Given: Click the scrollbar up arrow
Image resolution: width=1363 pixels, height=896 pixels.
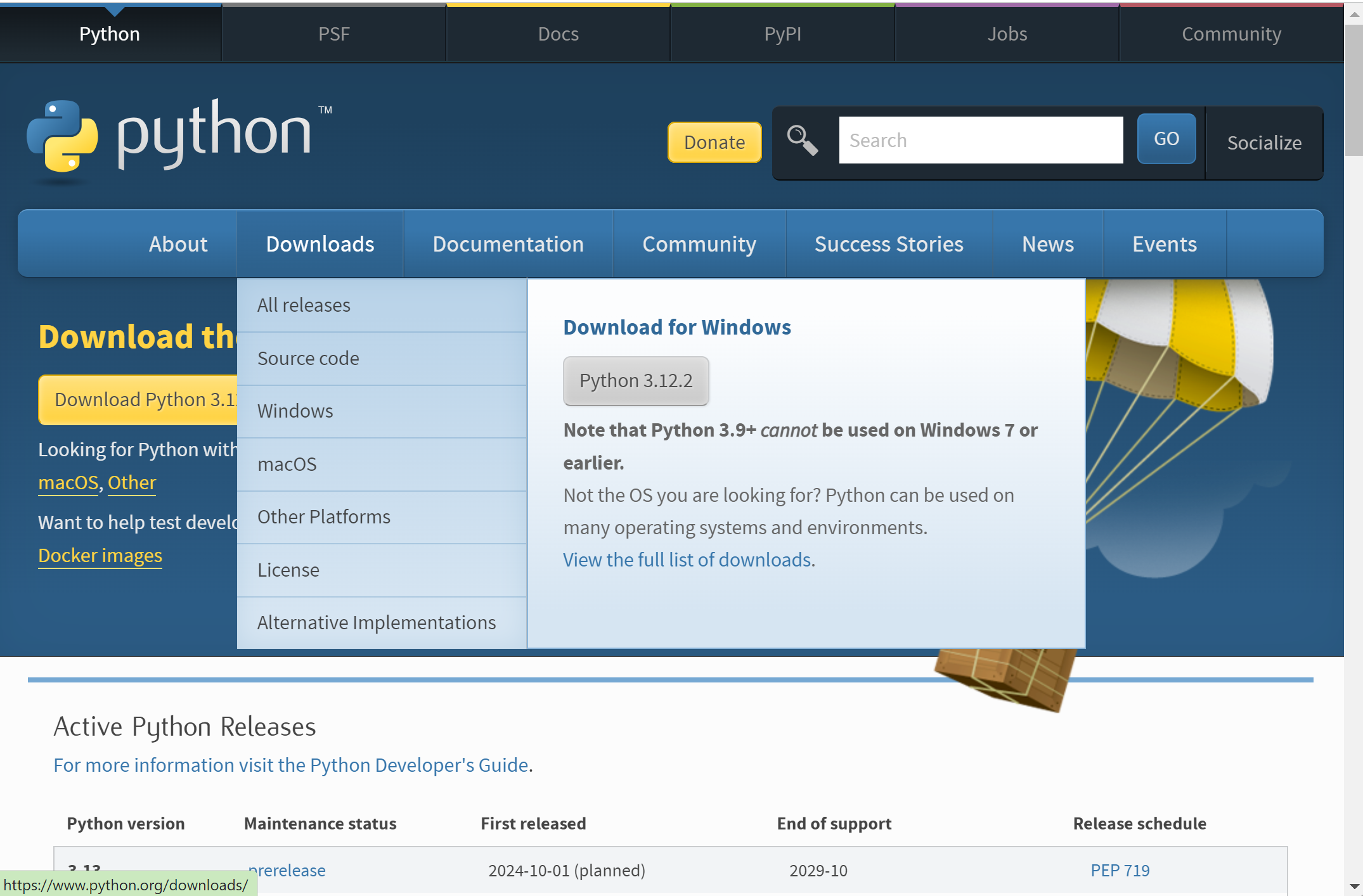Looking at the screenshot, I should (1354, 15).
